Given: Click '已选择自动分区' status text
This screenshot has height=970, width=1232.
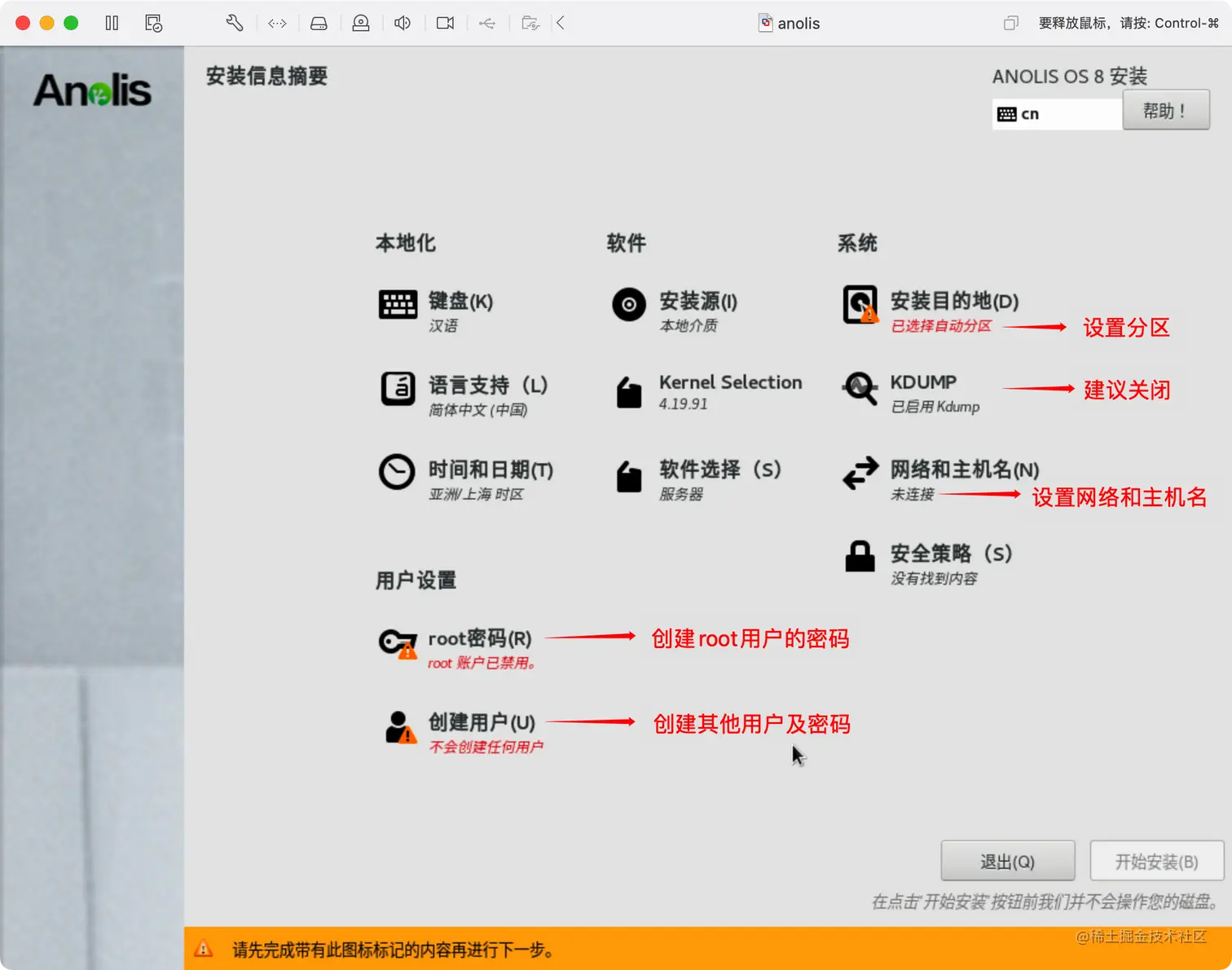Looking at the screenshot, I should point(941,326).
